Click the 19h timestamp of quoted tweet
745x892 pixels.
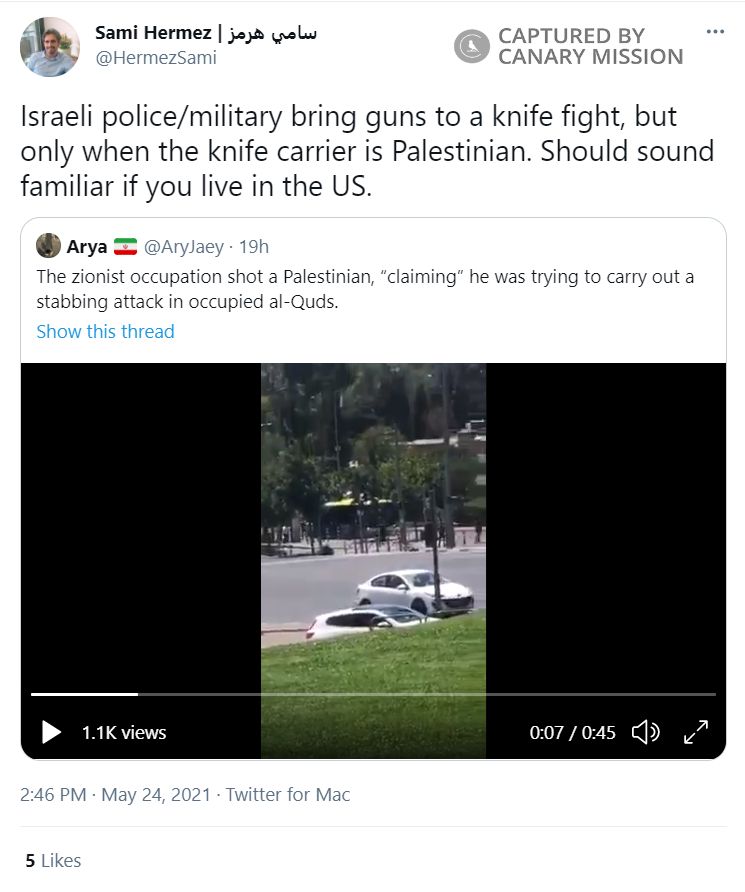(x=252, y=247)
